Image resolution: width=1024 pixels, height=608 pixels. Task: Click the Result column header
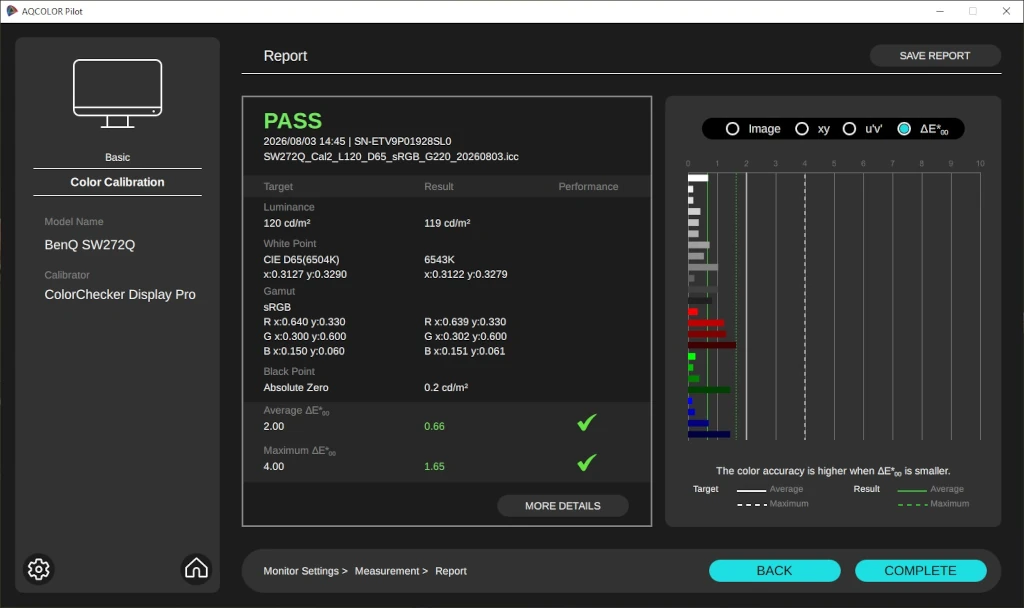coord(439,186)
